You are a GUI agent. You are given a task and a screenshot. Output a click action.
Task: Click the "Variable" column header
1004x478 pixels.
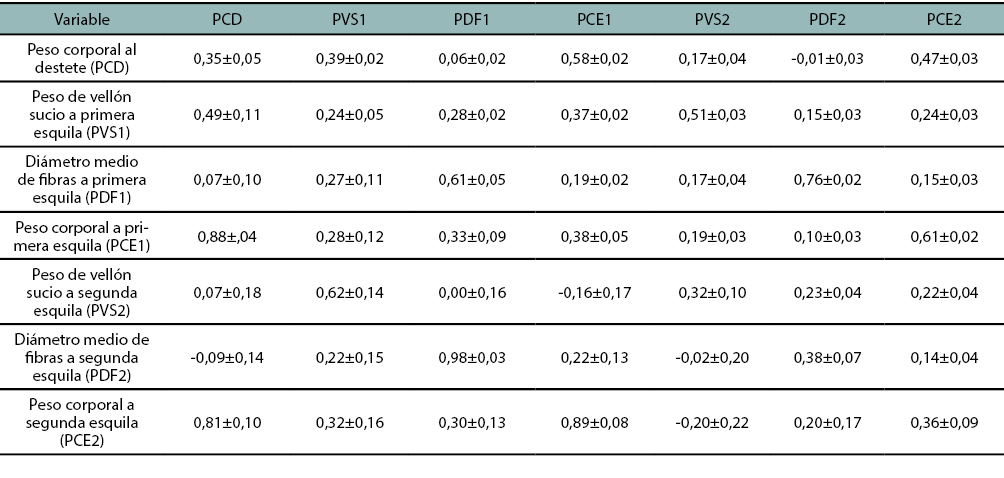pyautogui.click(x=83, y=18)
